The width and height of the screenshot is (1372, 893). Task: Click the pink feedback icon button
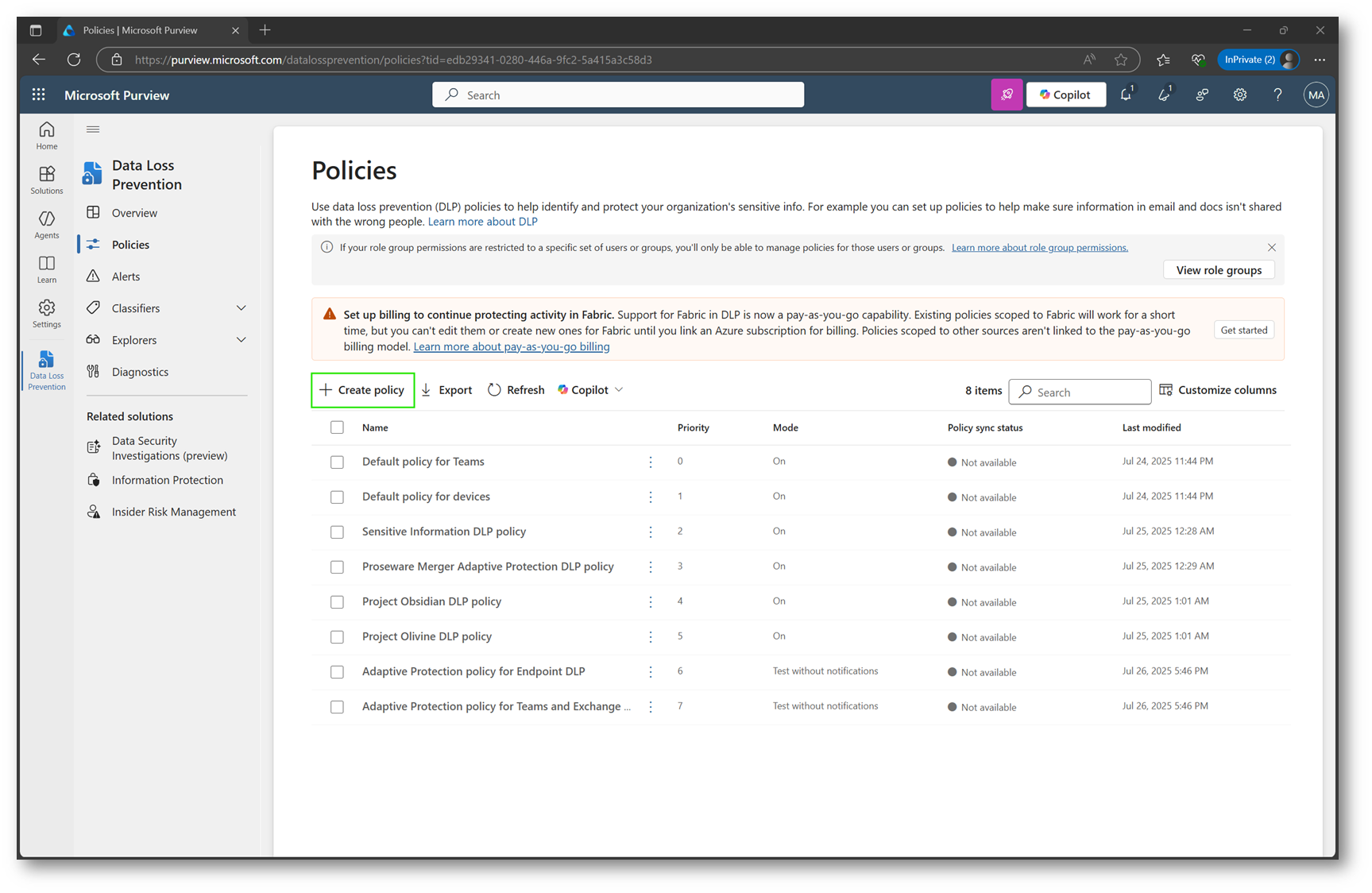[x=1007, y=95]
